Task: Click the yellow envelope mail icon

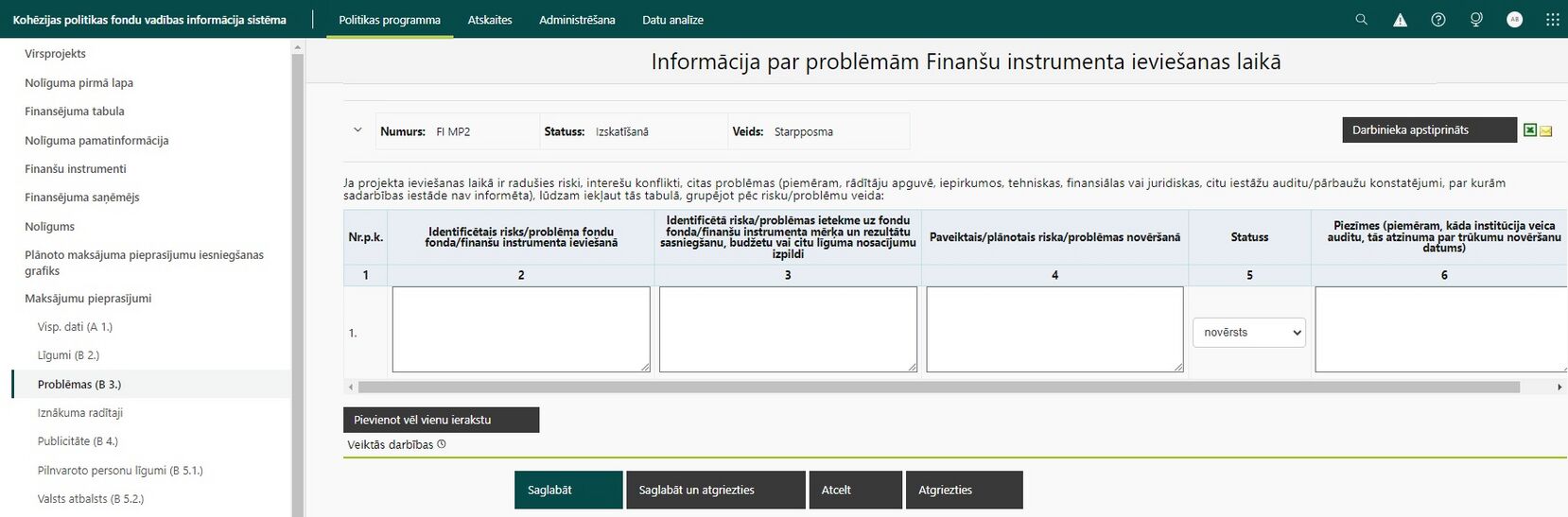Action: pos(1545,131)
